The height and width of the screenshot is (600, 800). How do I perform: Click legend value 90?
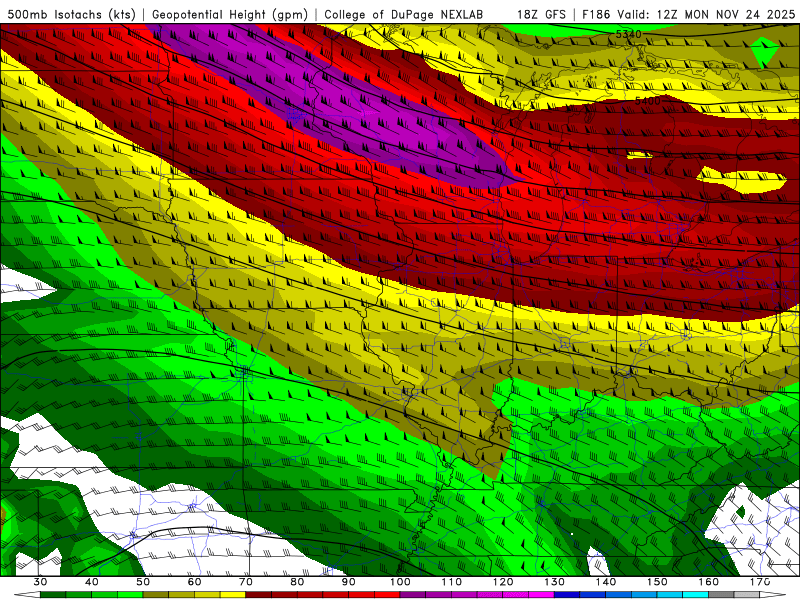(348, 582)
